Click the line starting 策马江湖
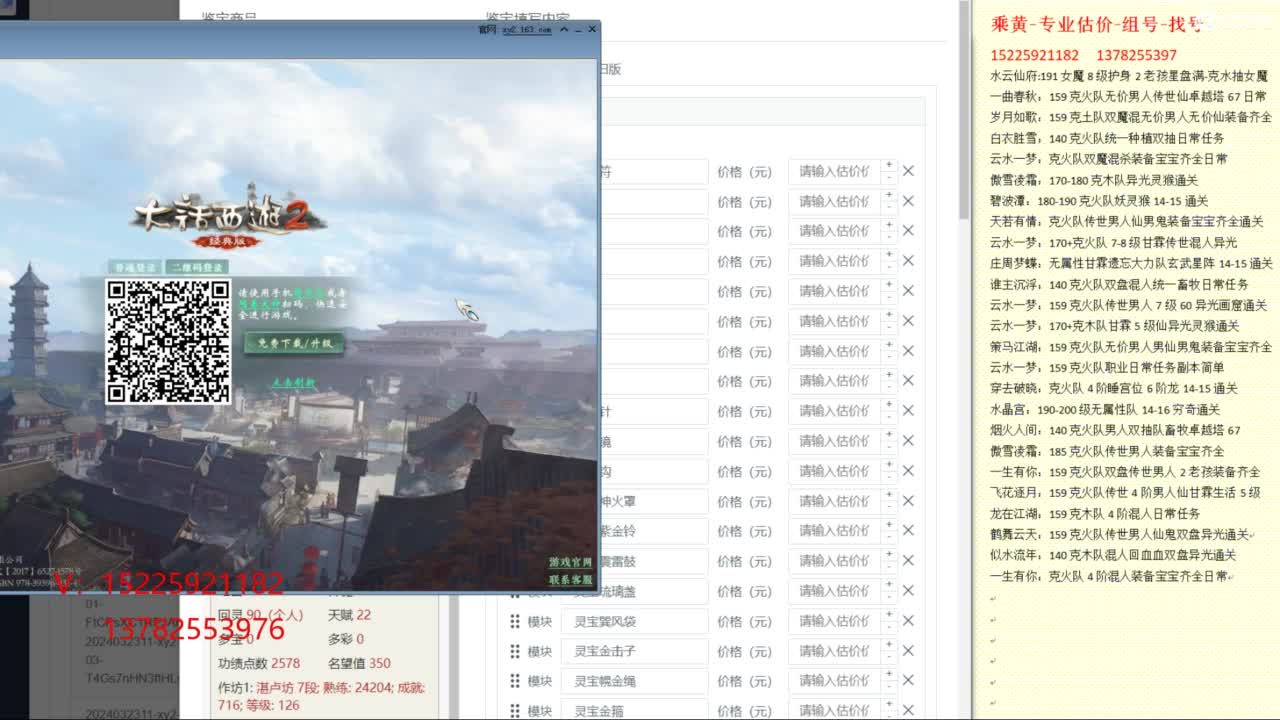Screen dimensions: 1280x720 [1131, 347]
